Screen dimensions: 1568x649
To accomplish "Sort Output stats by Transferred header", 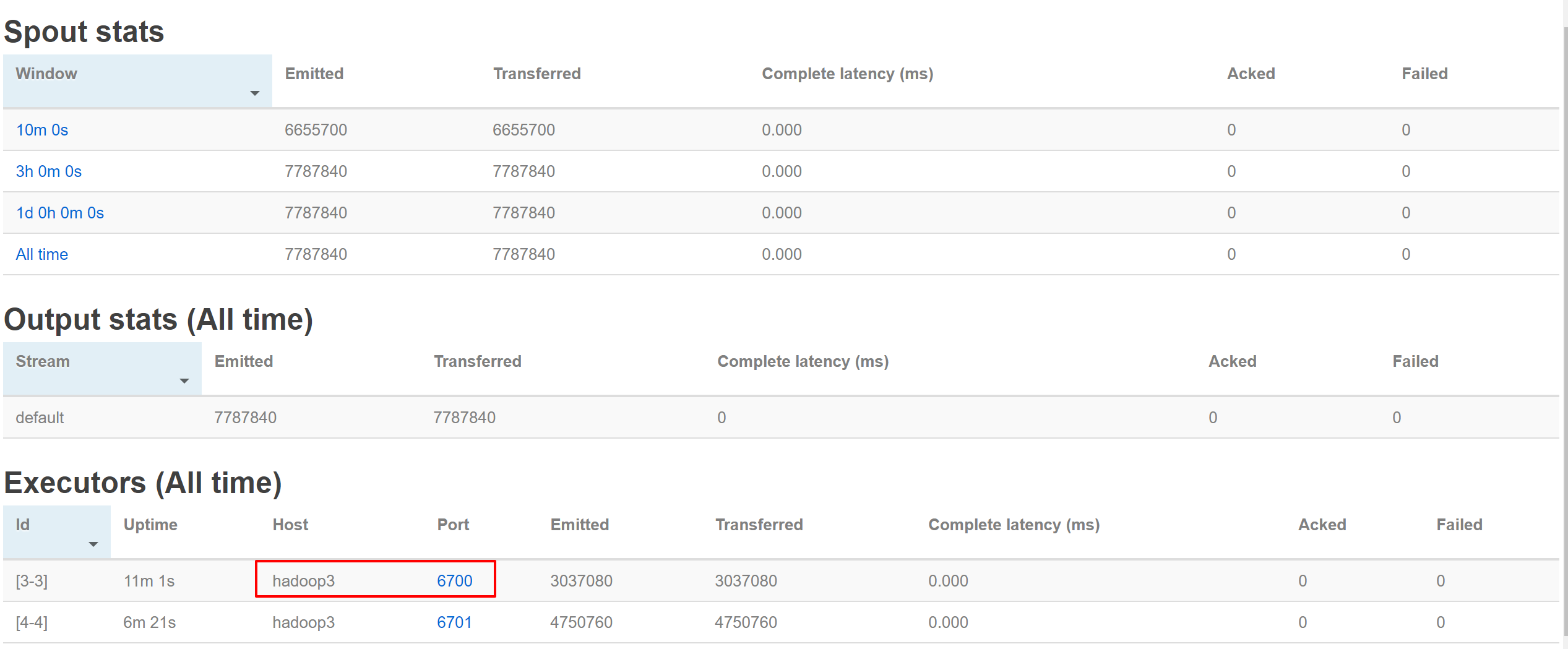I will [x=477, y=361].
